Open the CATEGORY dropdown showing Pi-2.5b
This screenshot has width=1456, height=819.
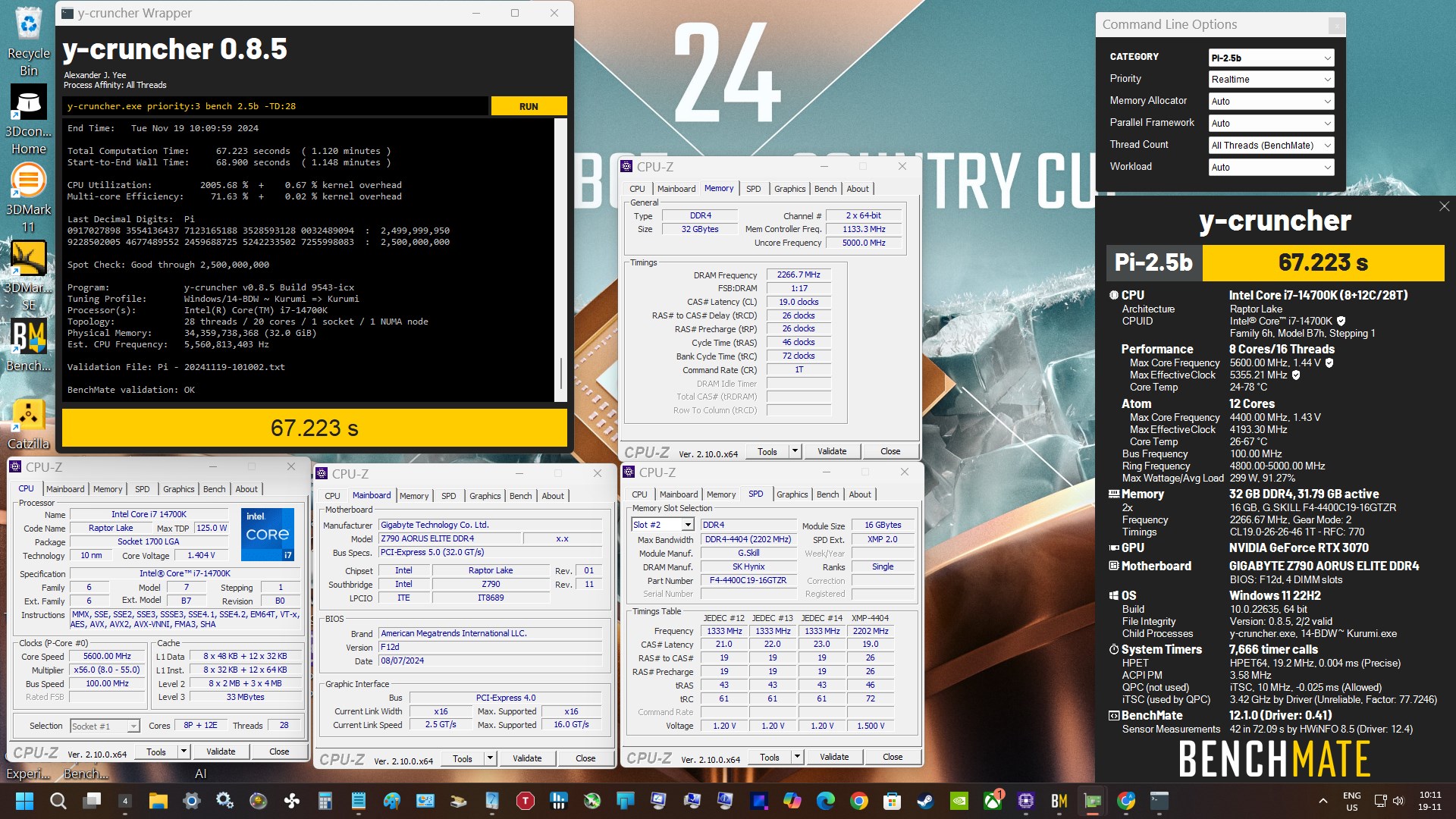(x=1270, y=58)
